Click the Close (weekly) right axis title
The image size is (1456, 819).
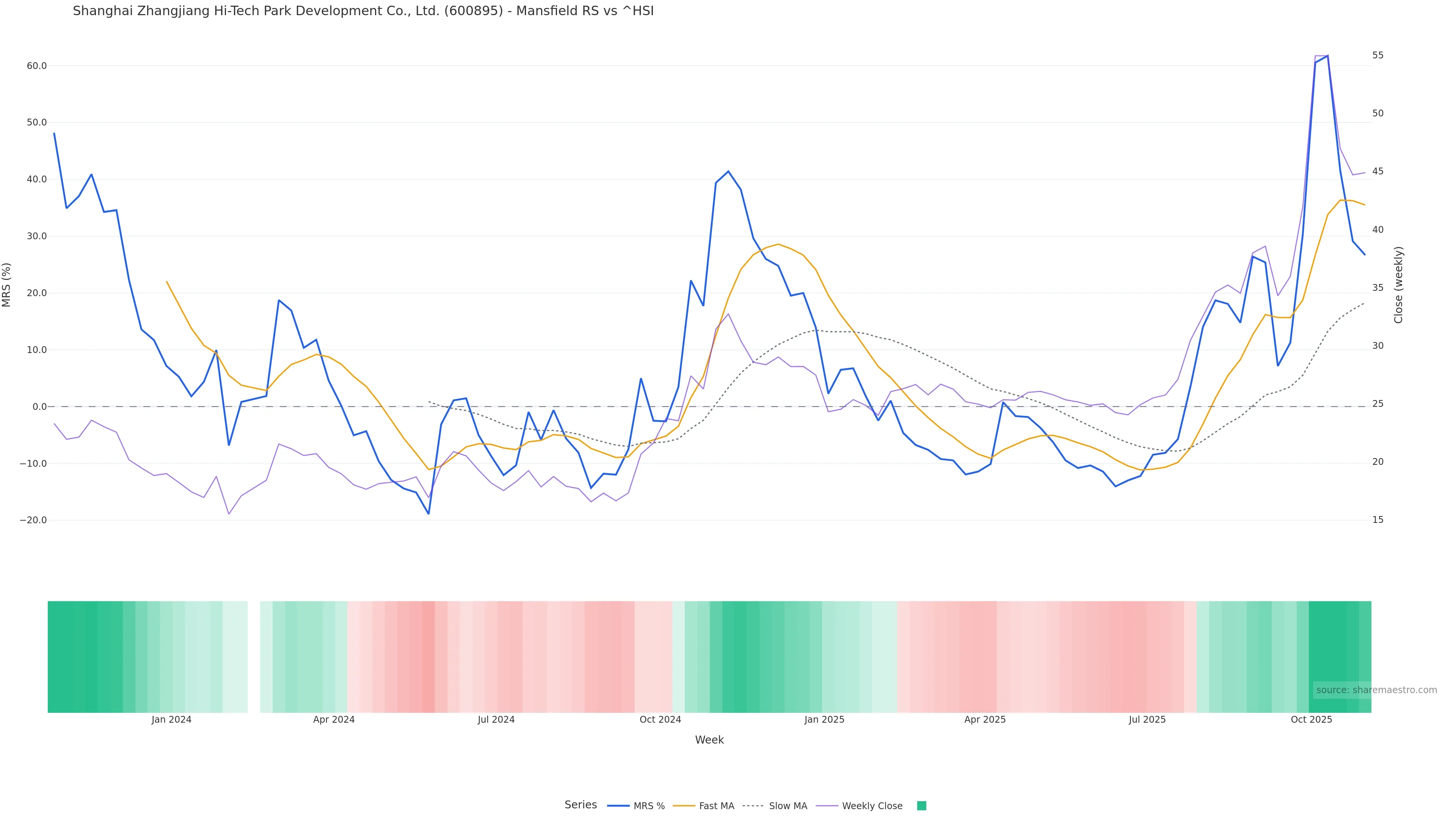1398,285
